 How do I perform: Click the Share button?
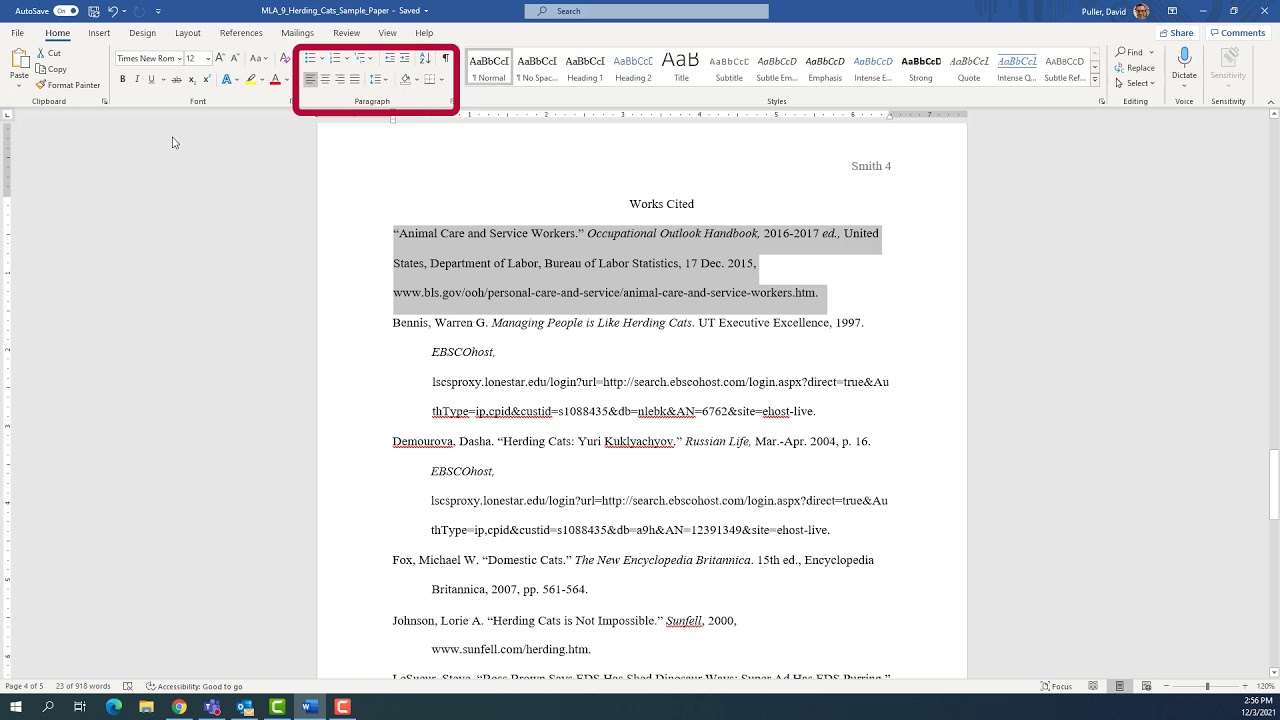coord(1176,33)
